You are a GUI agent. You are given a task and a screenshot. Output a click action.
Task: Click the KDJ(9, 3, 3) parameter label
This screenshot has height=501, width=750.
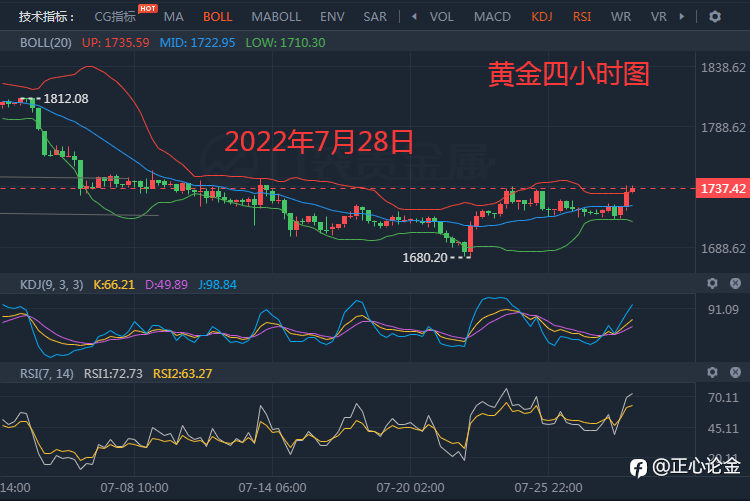pos(51,285)
